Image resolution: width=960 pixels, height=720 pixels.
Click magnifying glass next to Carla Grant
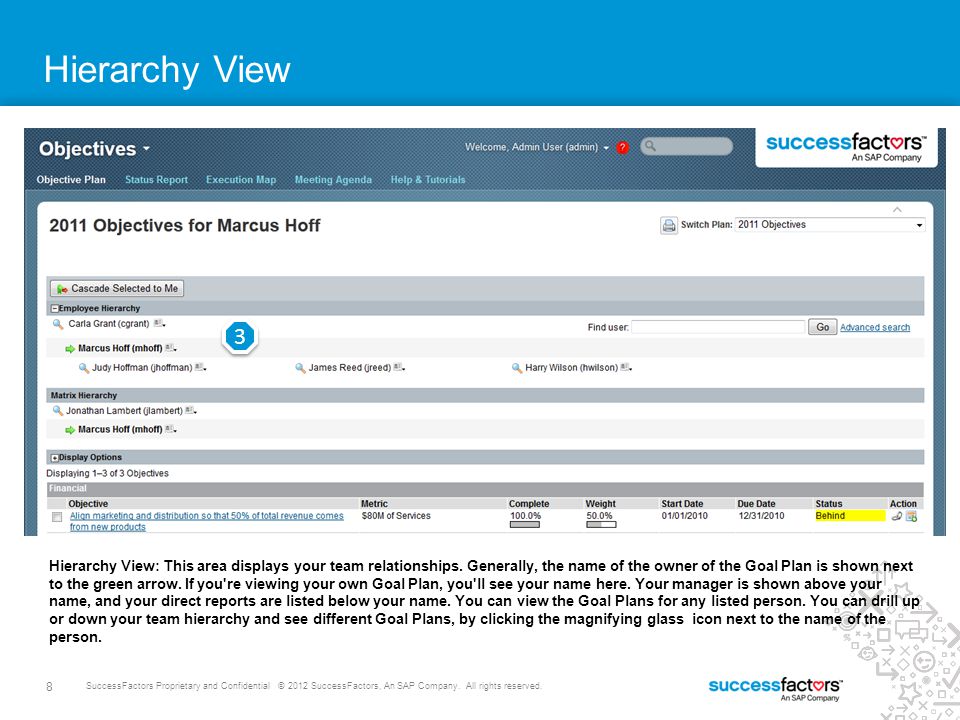tap(58, 324)
